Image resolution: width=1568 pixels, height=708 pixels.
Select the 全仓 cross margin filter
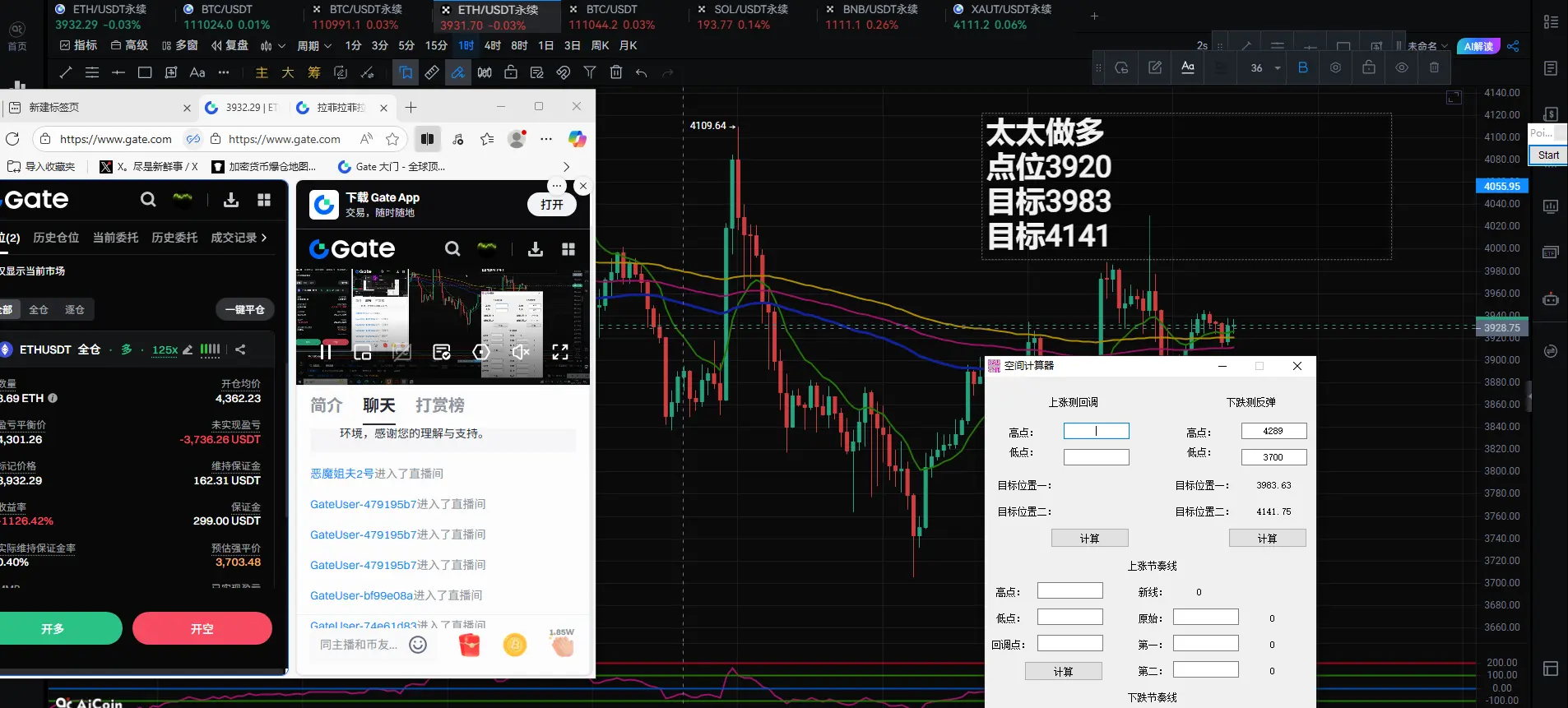point(39,309)
